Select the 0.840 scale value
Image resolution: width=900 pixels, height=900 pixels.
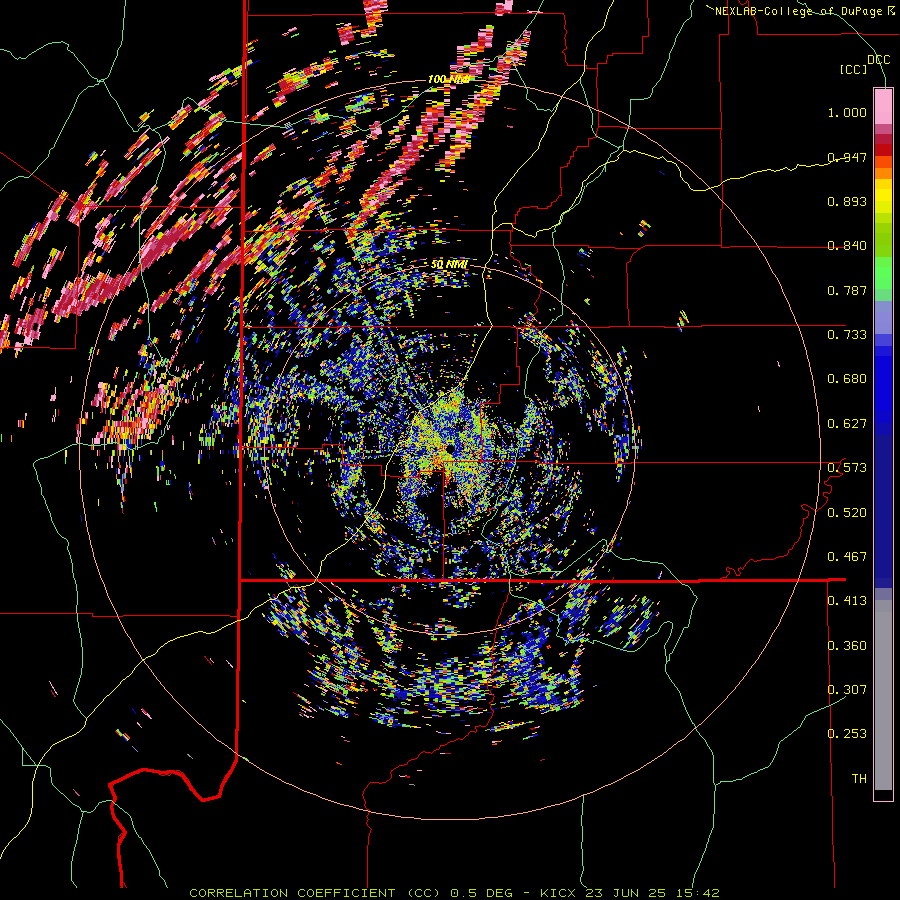(x=847, y=246)
